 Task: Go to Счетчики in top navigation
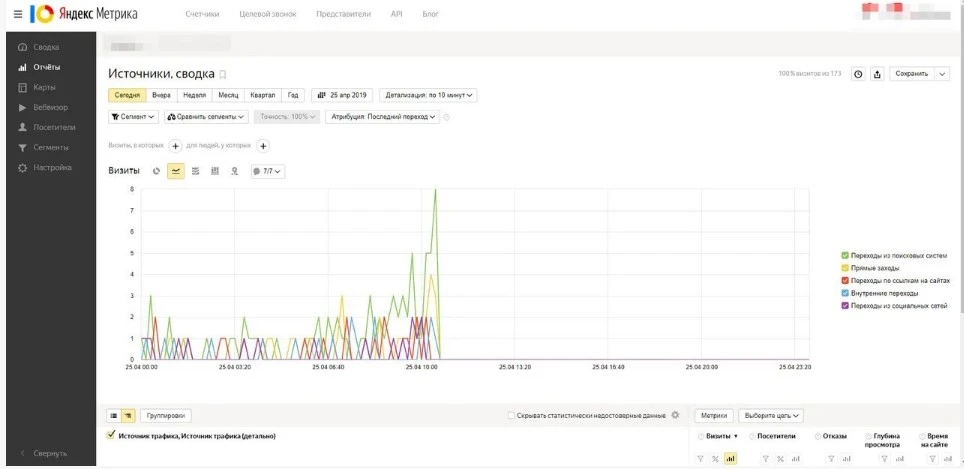(202, 14)
